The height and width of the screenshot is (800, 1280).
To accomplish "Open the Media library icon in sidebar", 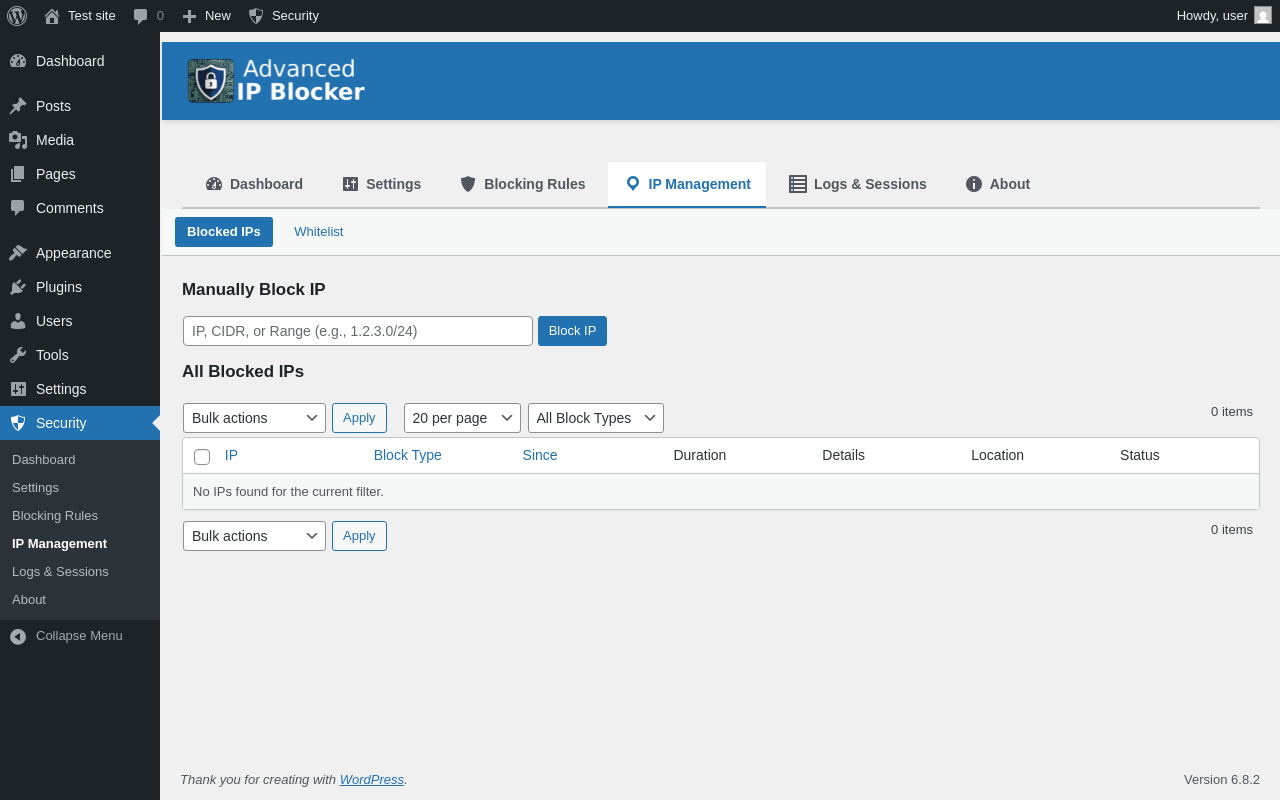I will pos(18,140).
